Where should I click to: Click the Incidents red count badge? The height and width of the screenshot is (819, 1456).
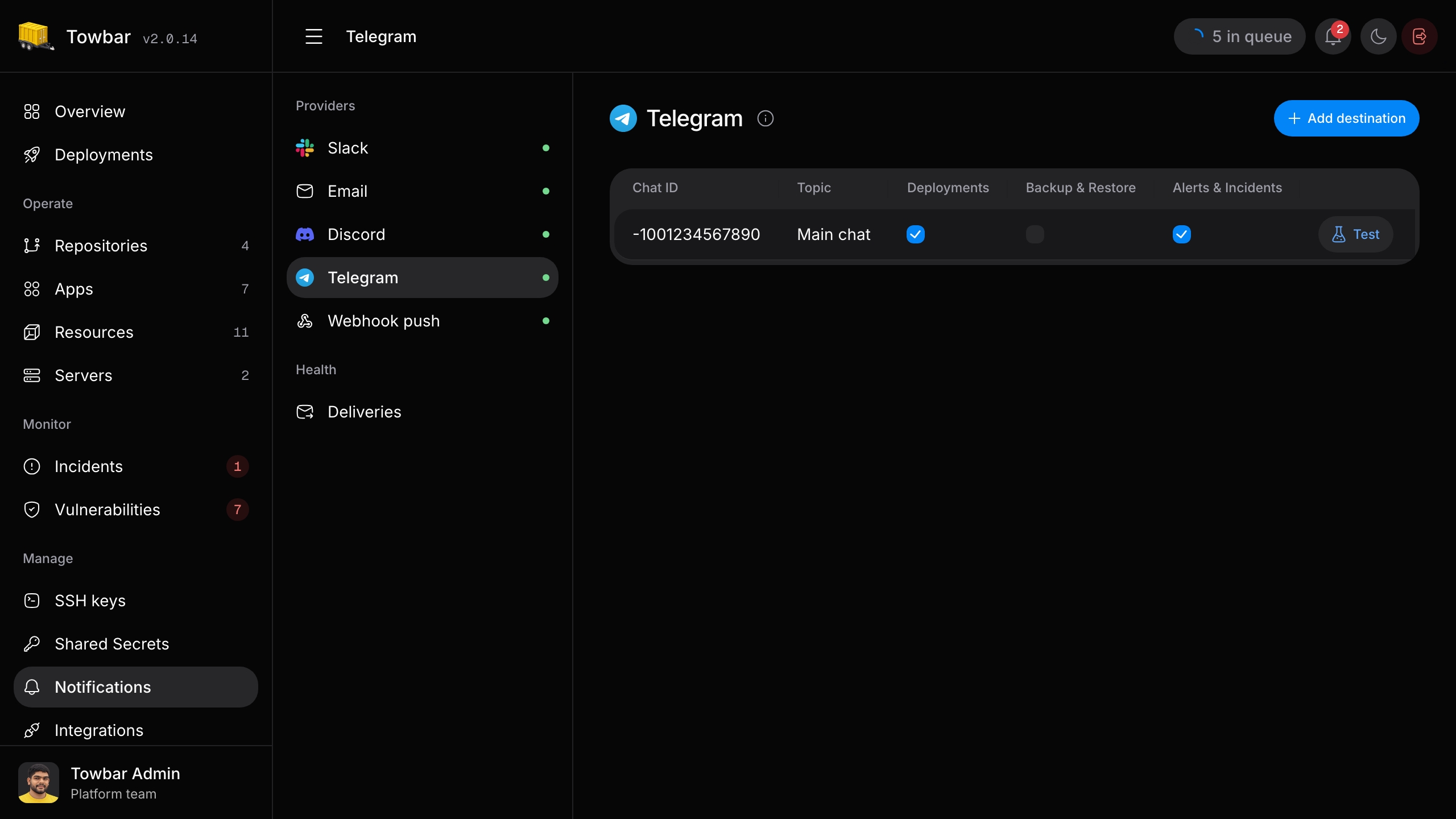[238, 466]
